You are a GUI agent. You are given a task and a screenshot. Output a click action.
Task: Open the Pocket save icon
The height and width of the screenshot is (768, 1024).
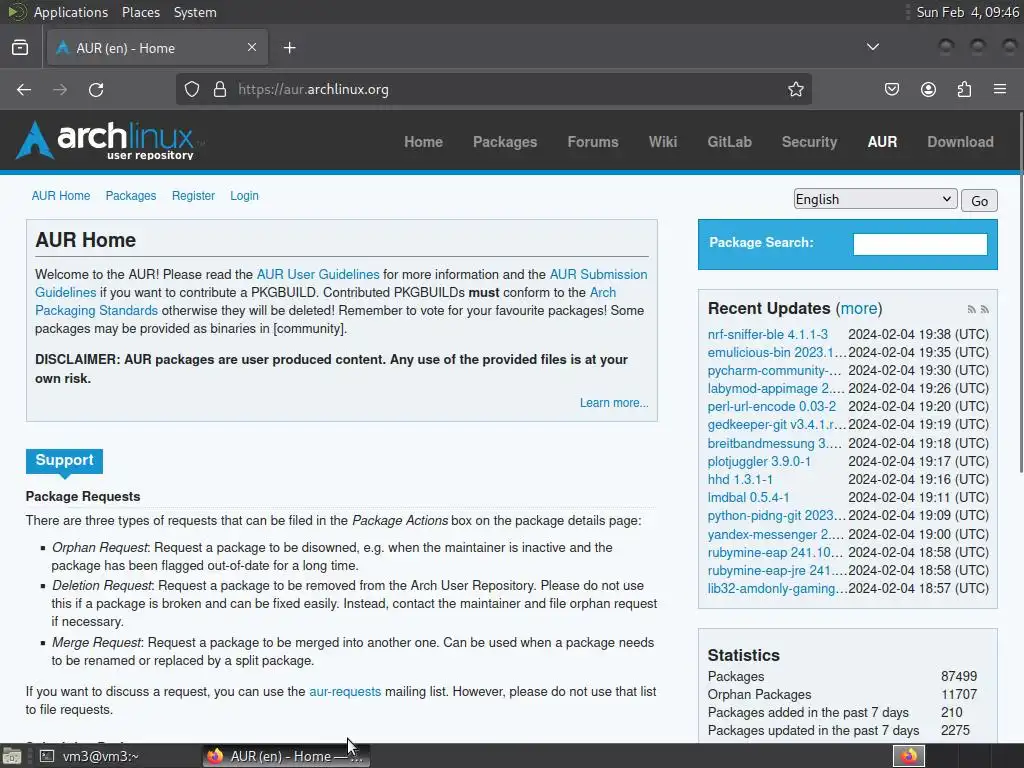(x=892, y=89)
